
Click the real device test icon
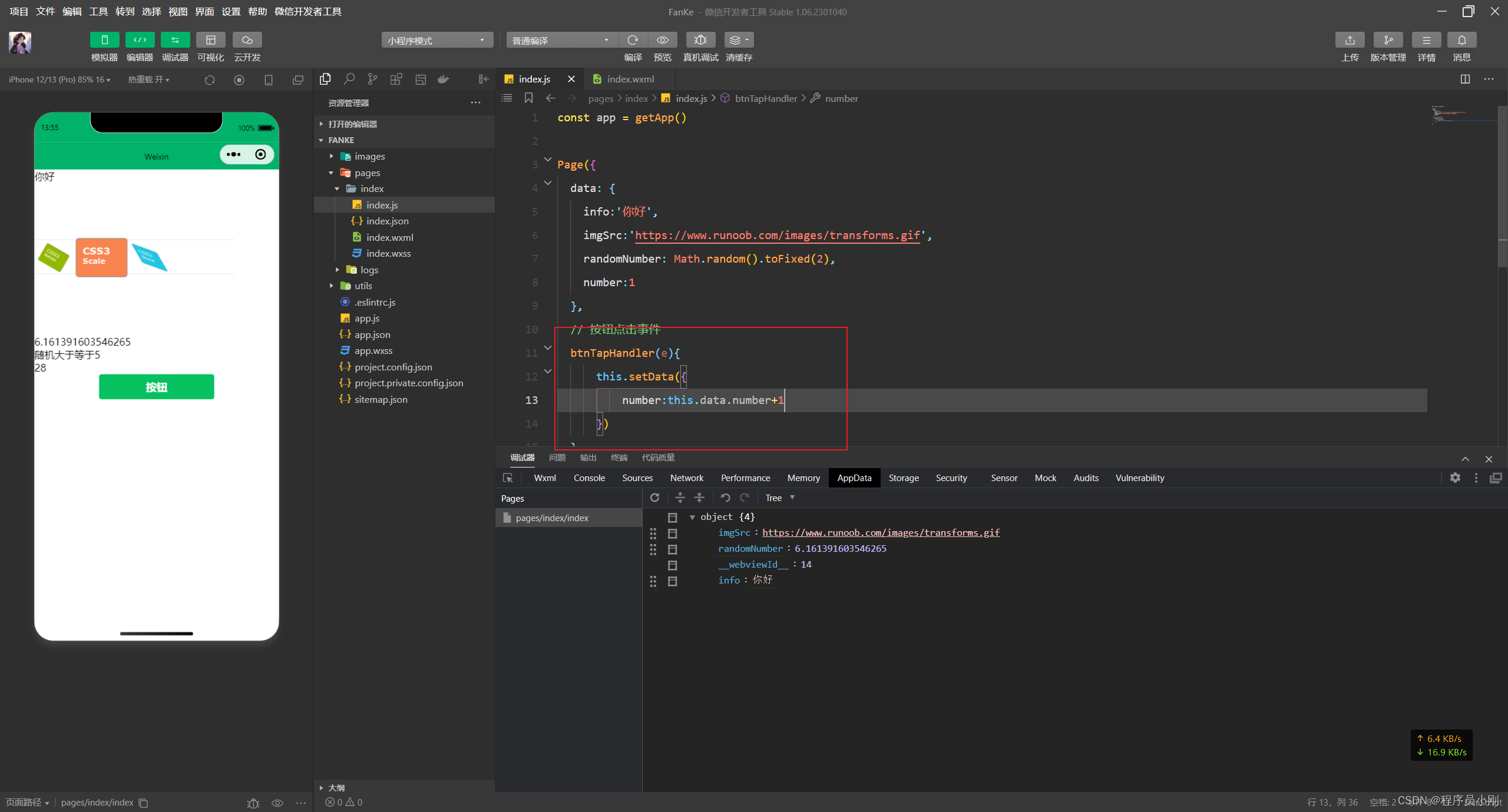[700, 39]
